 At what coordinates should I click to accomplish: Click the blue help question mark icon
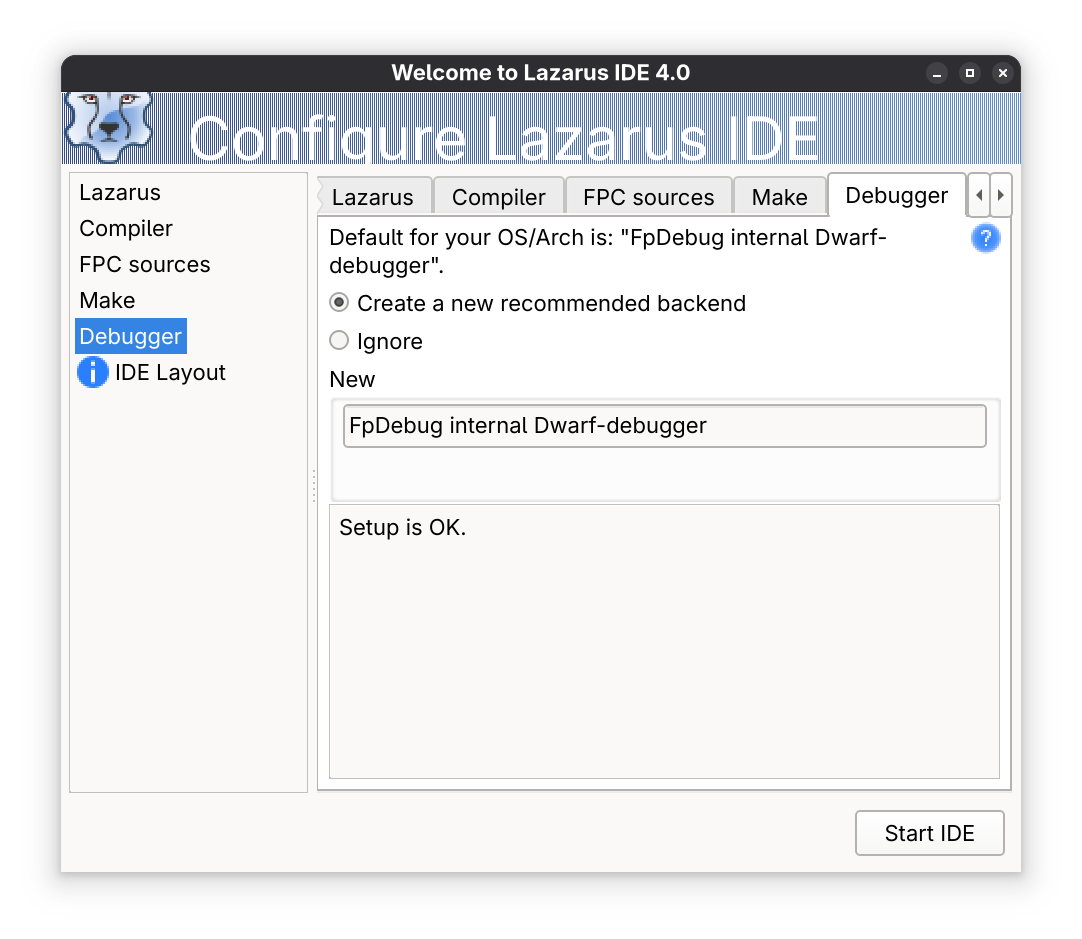click(985, 239)
